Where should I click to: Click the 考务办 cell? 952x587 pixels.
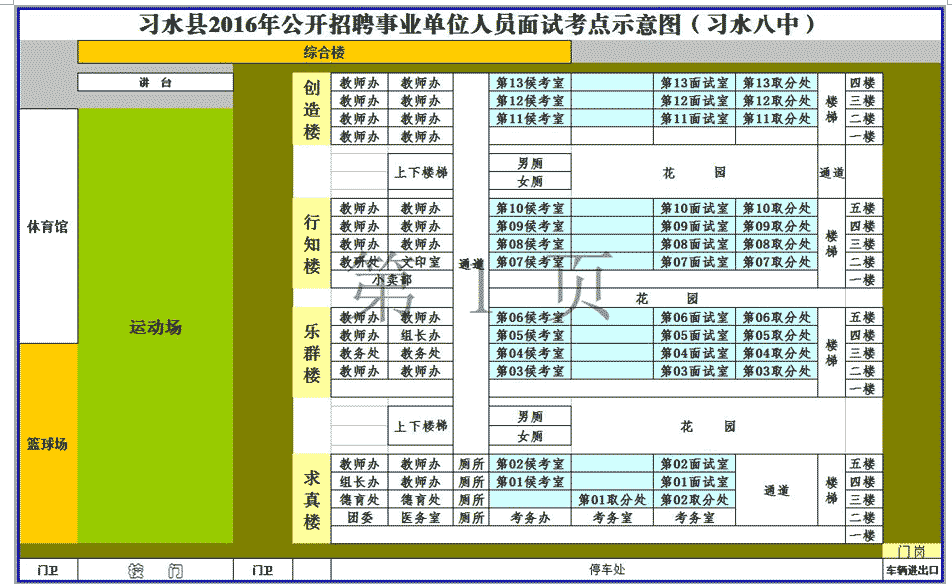click(530, 518)
